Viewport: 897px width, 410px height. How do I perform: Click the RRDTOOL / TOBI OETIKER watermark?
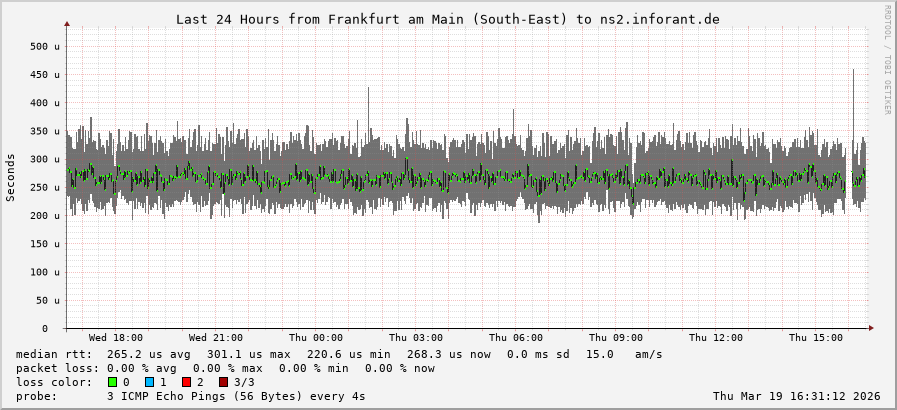coord(887,59)
